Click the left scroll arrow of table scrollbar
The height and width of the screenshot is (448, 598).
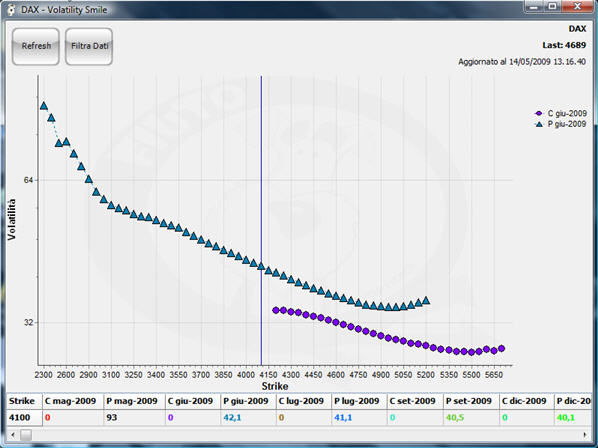[x=13, y=435]
